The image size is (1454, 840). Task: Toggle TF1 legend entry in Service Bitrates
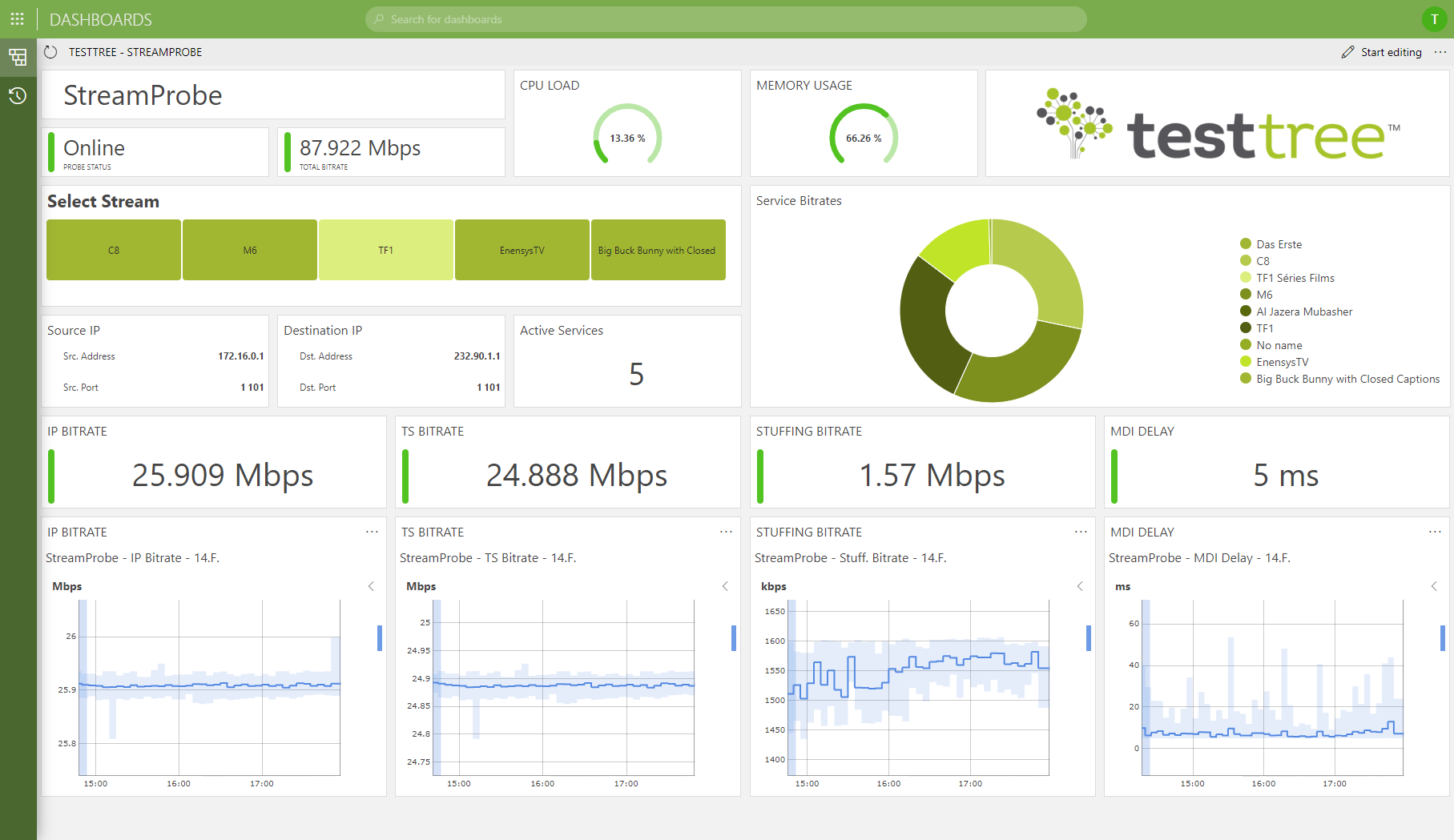pyautogui.click(x=1257, y=328)
